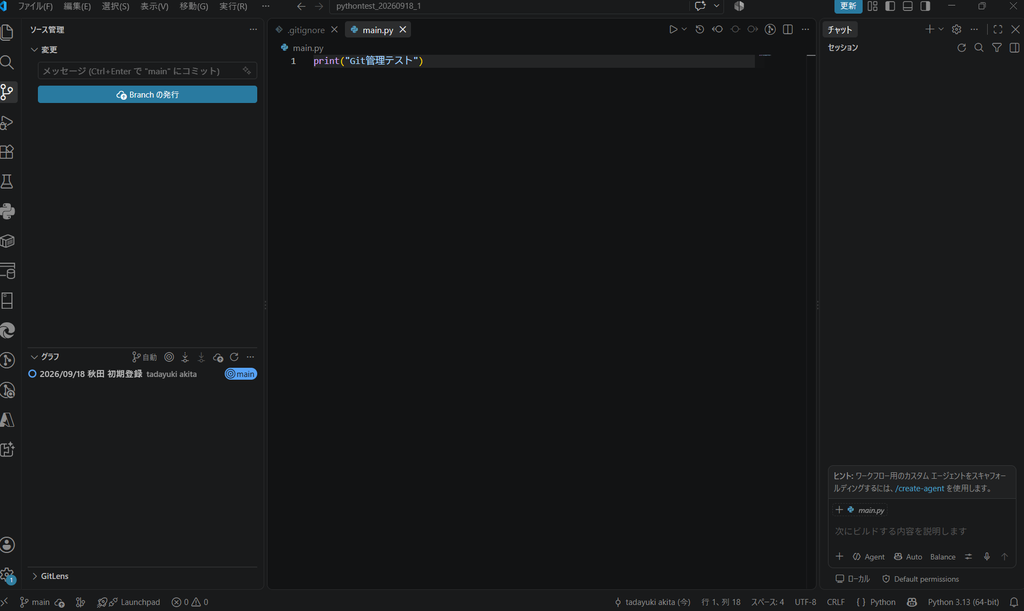This screenshot has width=1024, height=611.
Task: Open the Testing flask view
Action: click(7, 181)
